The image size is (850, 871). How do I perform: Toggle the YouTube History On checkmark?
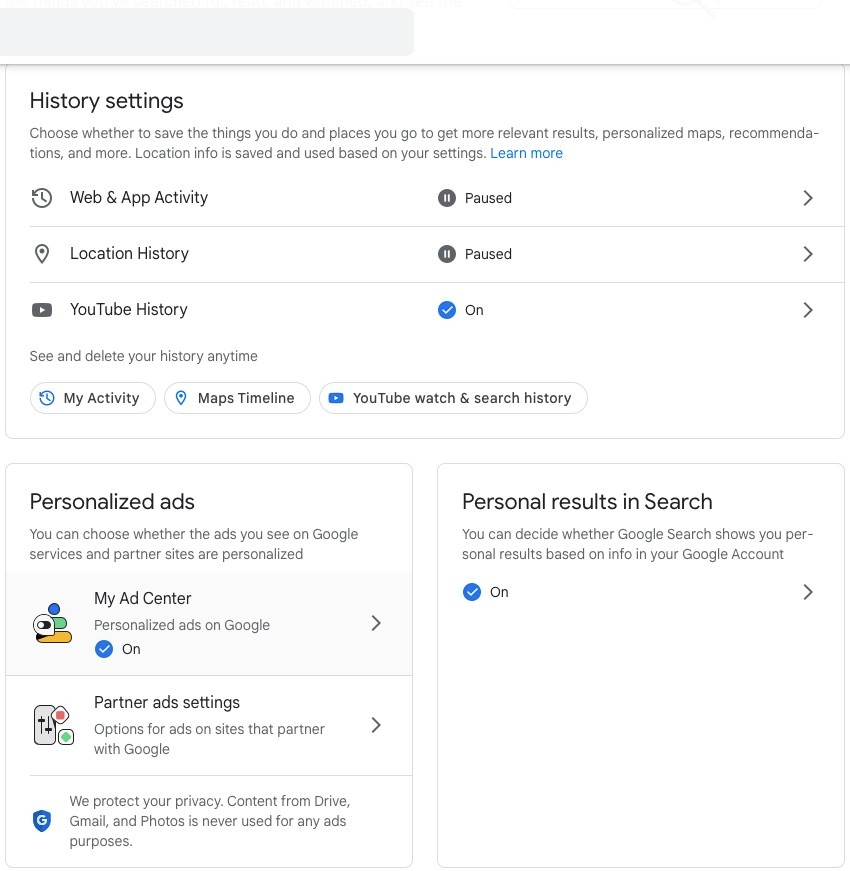447,310
